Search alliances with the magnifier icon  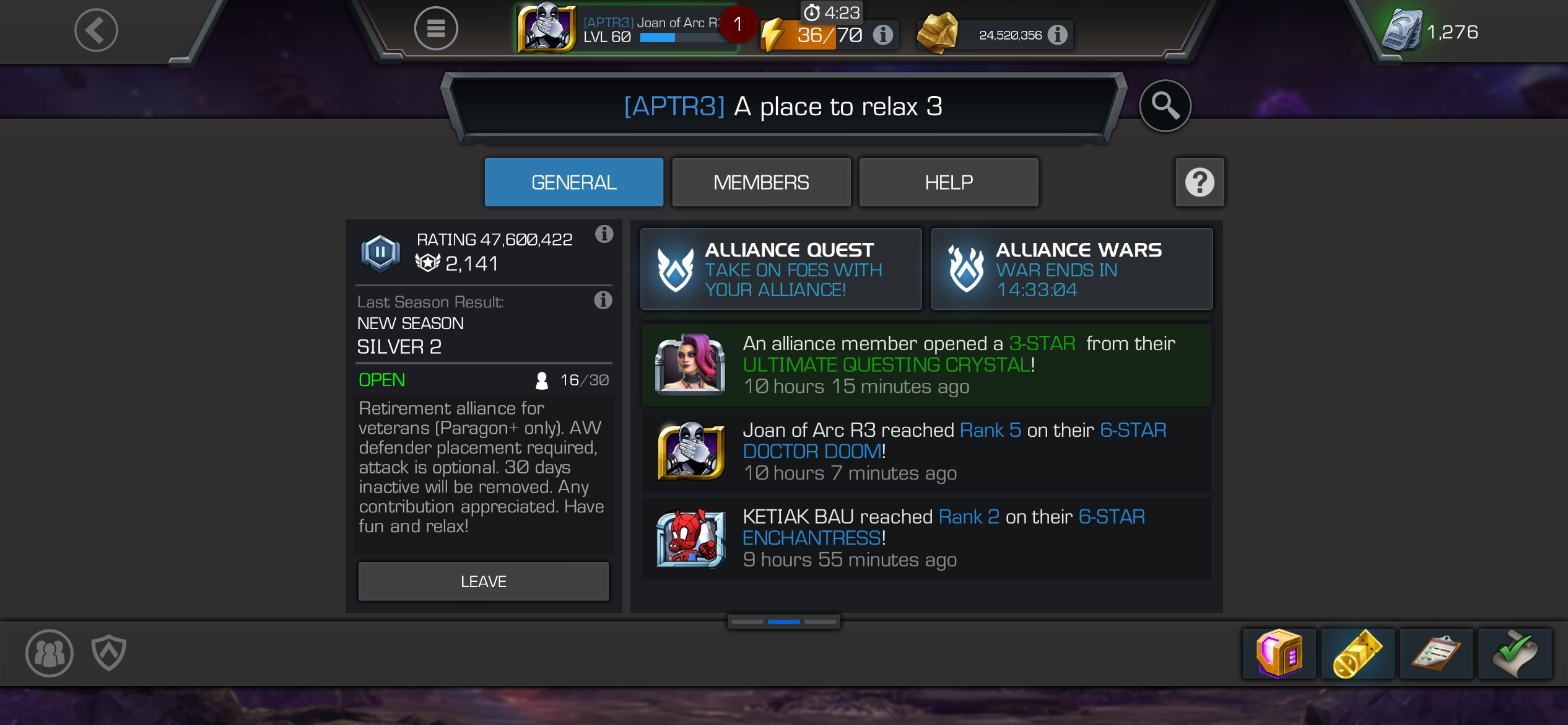pyautogui.click(x=1165, y=106)
